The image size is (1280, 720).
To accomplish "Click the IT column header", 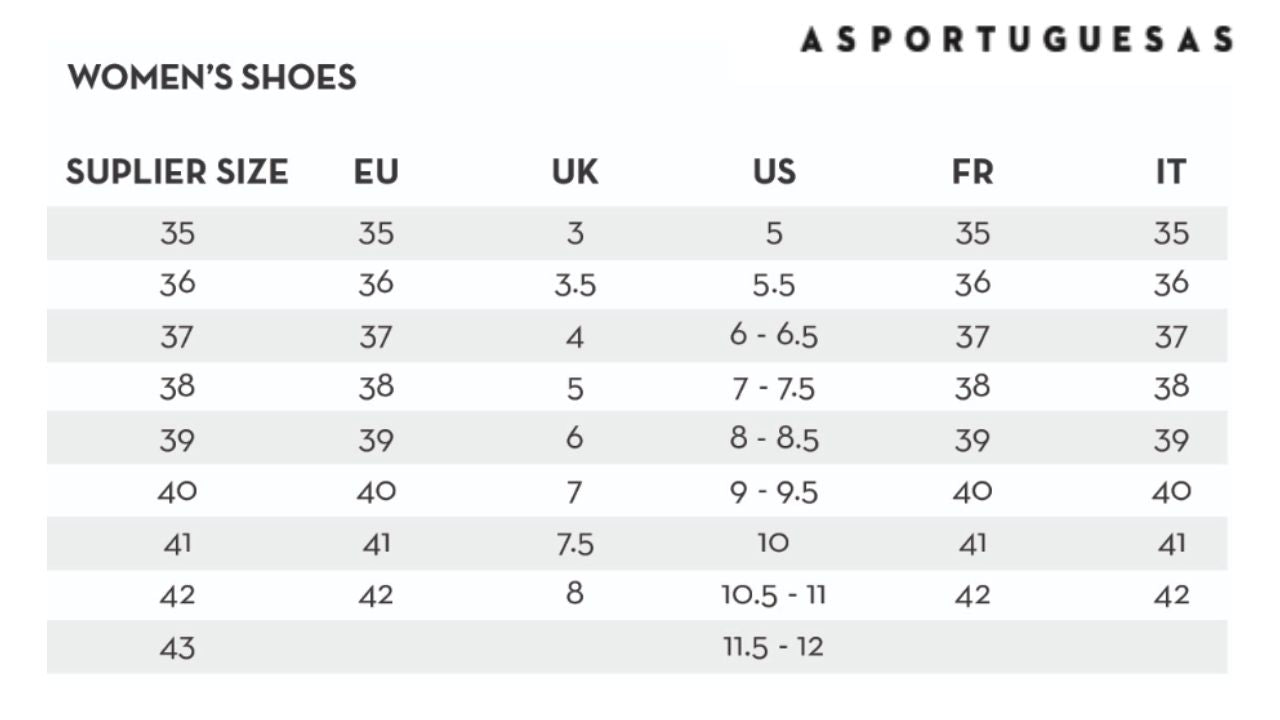I will (x=1171, y=172).
